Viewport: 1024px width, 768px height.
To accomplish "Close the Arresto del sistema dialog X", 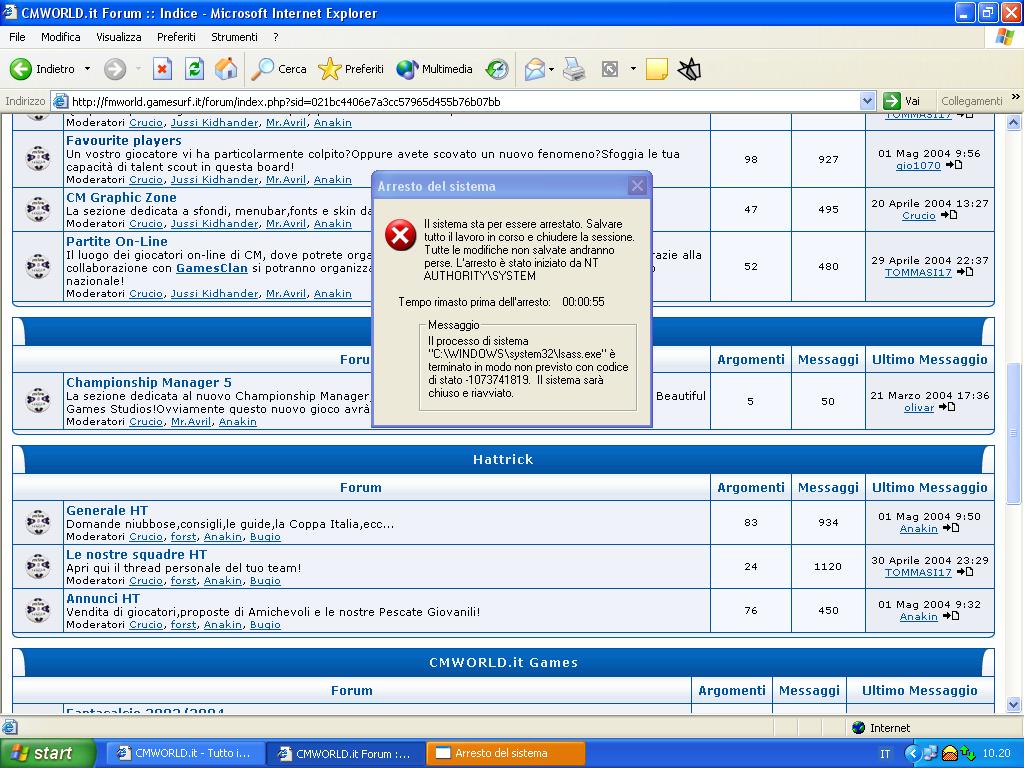I will coord(637,186).
